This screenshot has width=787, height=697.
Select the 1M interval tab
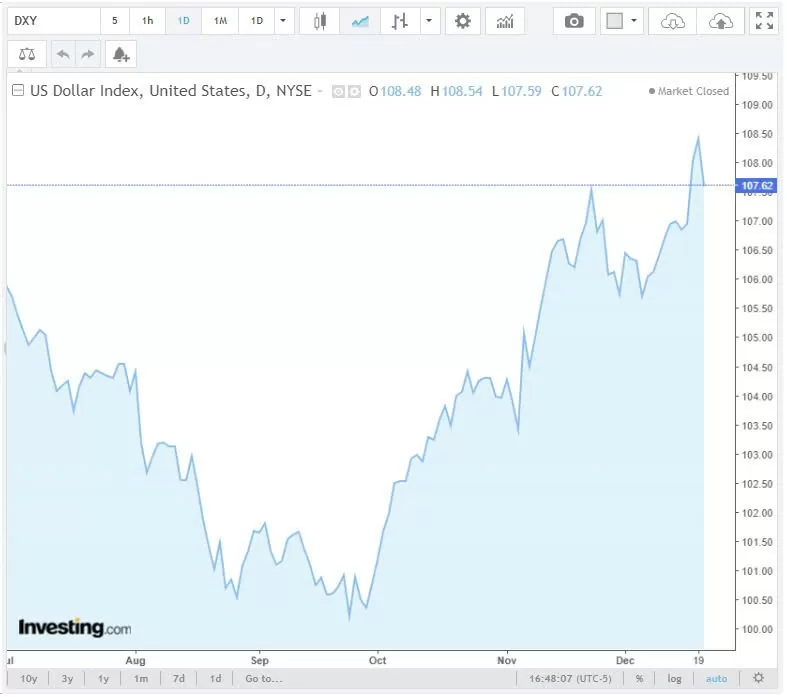pos(220,21)
